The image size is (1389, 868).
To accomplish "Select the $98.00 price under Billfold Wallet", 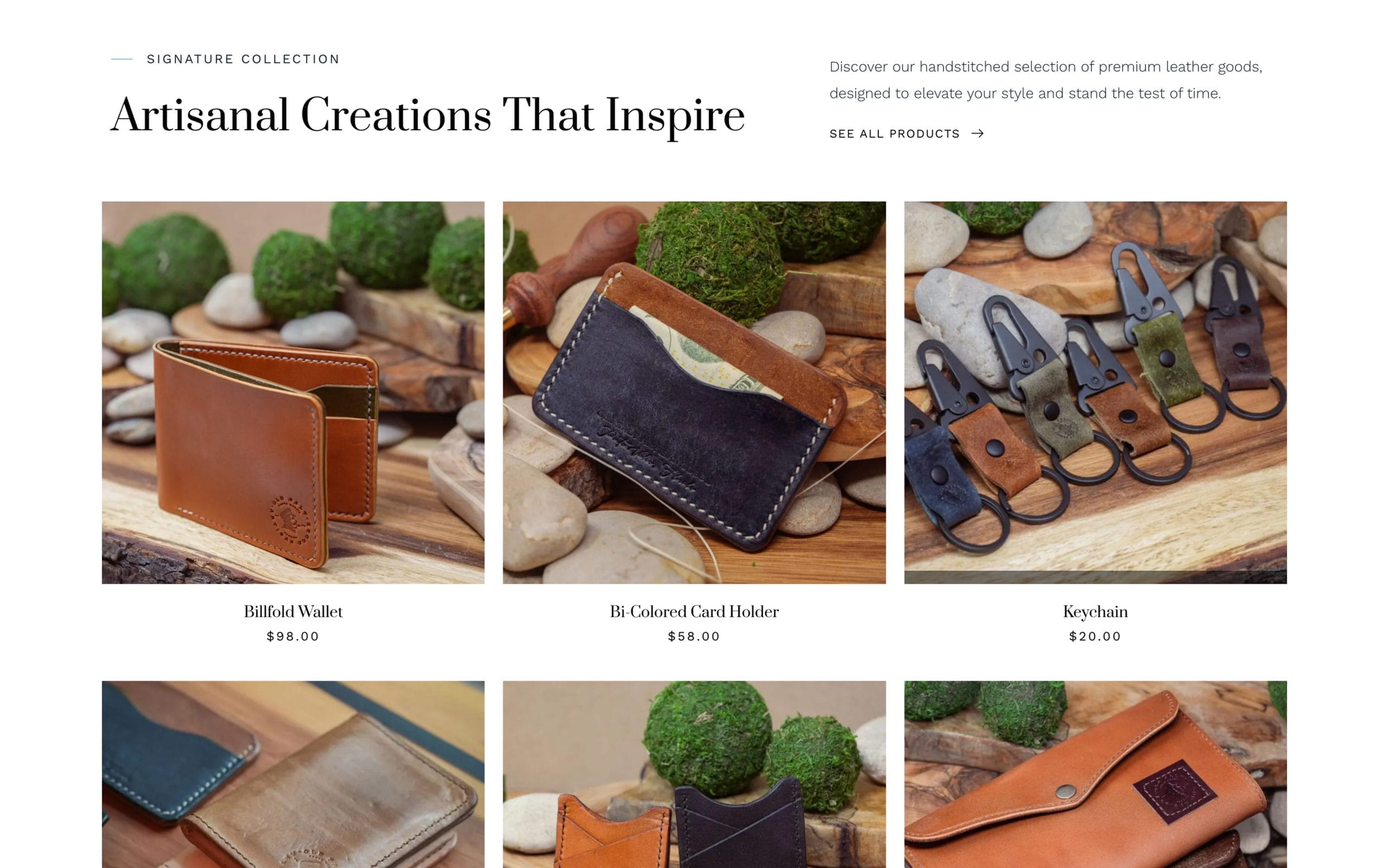I will pos(293,636).
